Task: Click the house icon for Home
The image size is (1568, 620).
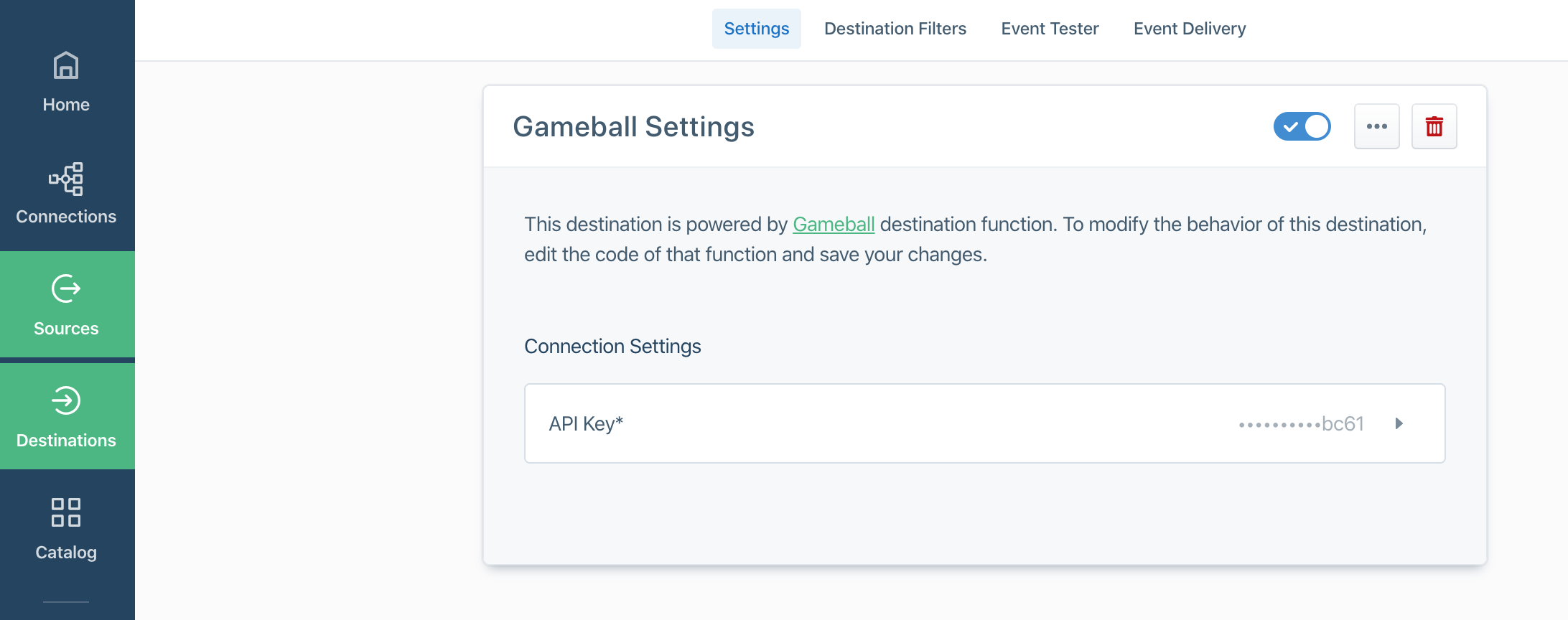Action: 66,66
